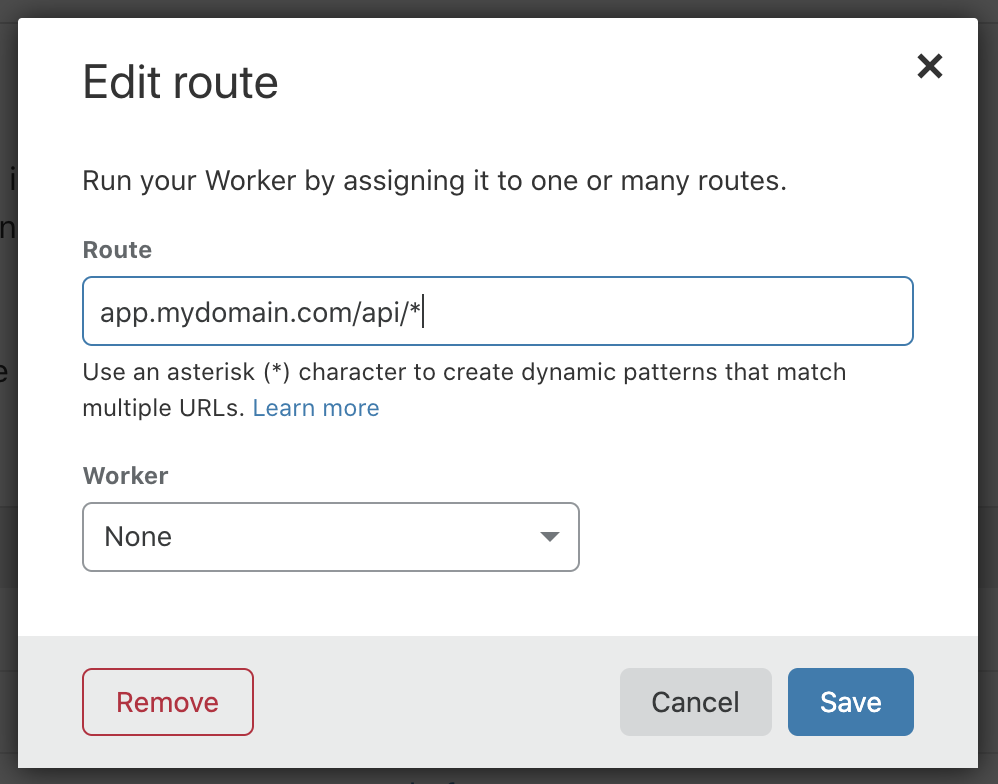The width and height of the screenshot is (998, 784).
Task: Select the None value in Worker dropdown
Action: point(138,537)
